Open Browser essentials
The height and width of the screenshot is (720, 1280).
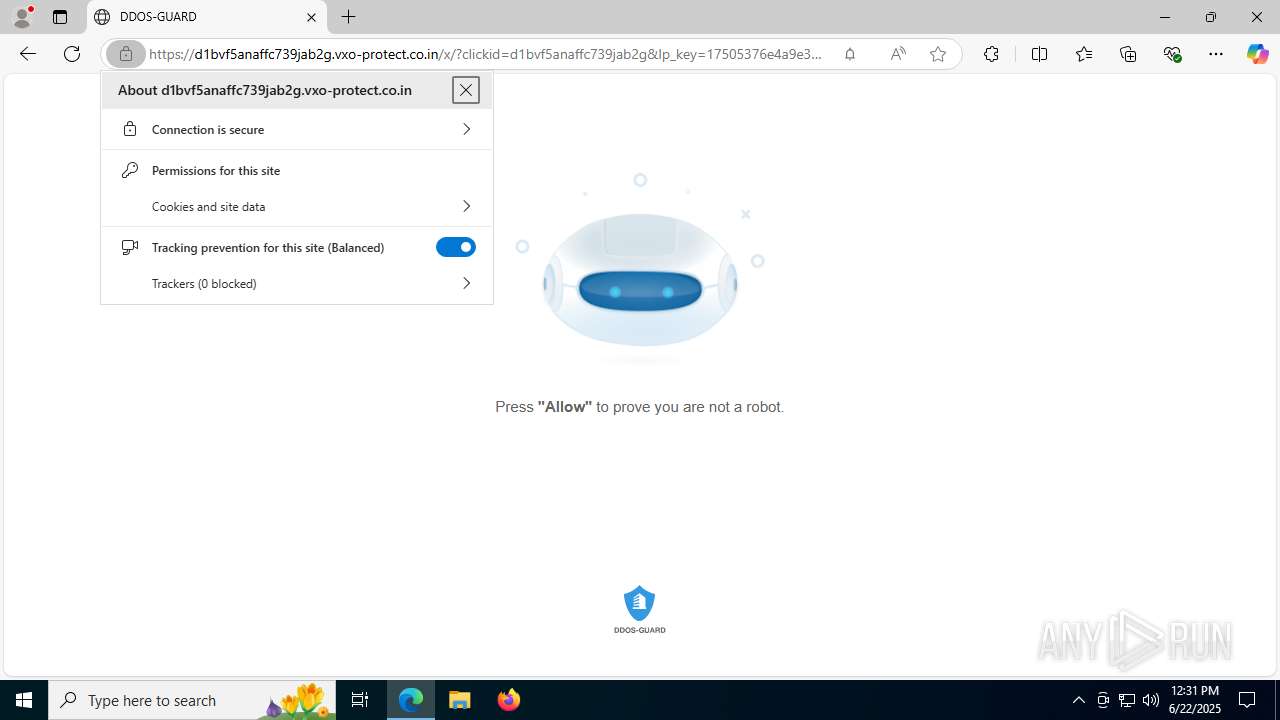pos(1173,54)
